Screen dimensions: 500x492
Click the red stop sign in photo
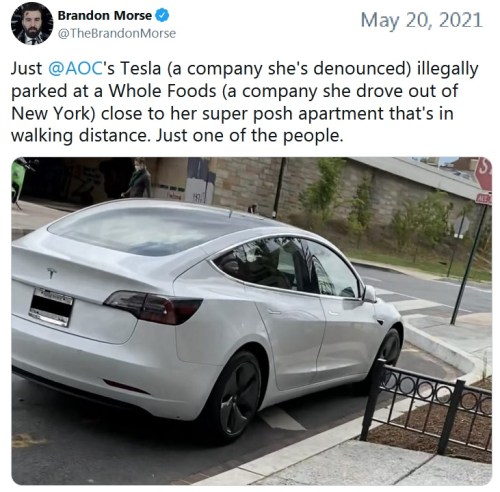(483, 175)
